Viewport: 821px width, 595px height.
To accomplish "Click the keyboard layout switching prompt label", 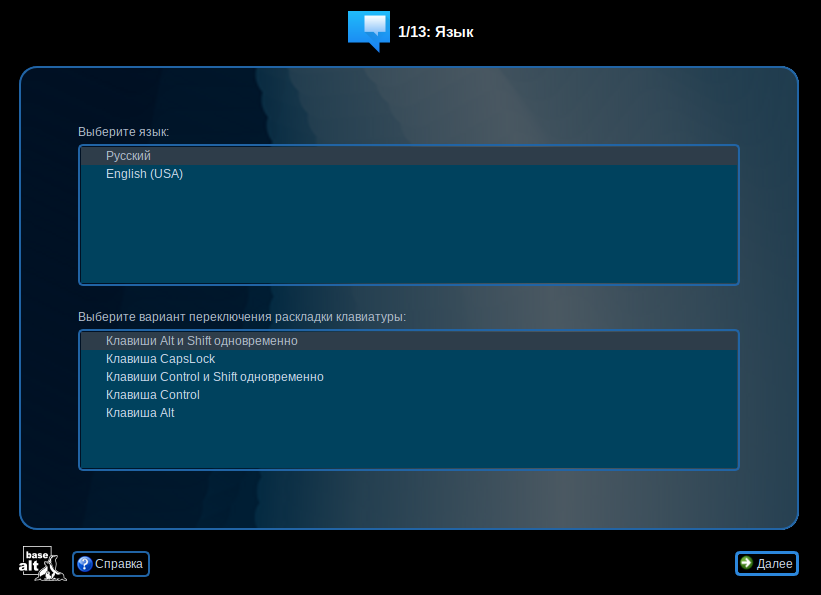I will click(x=242, y=317).
